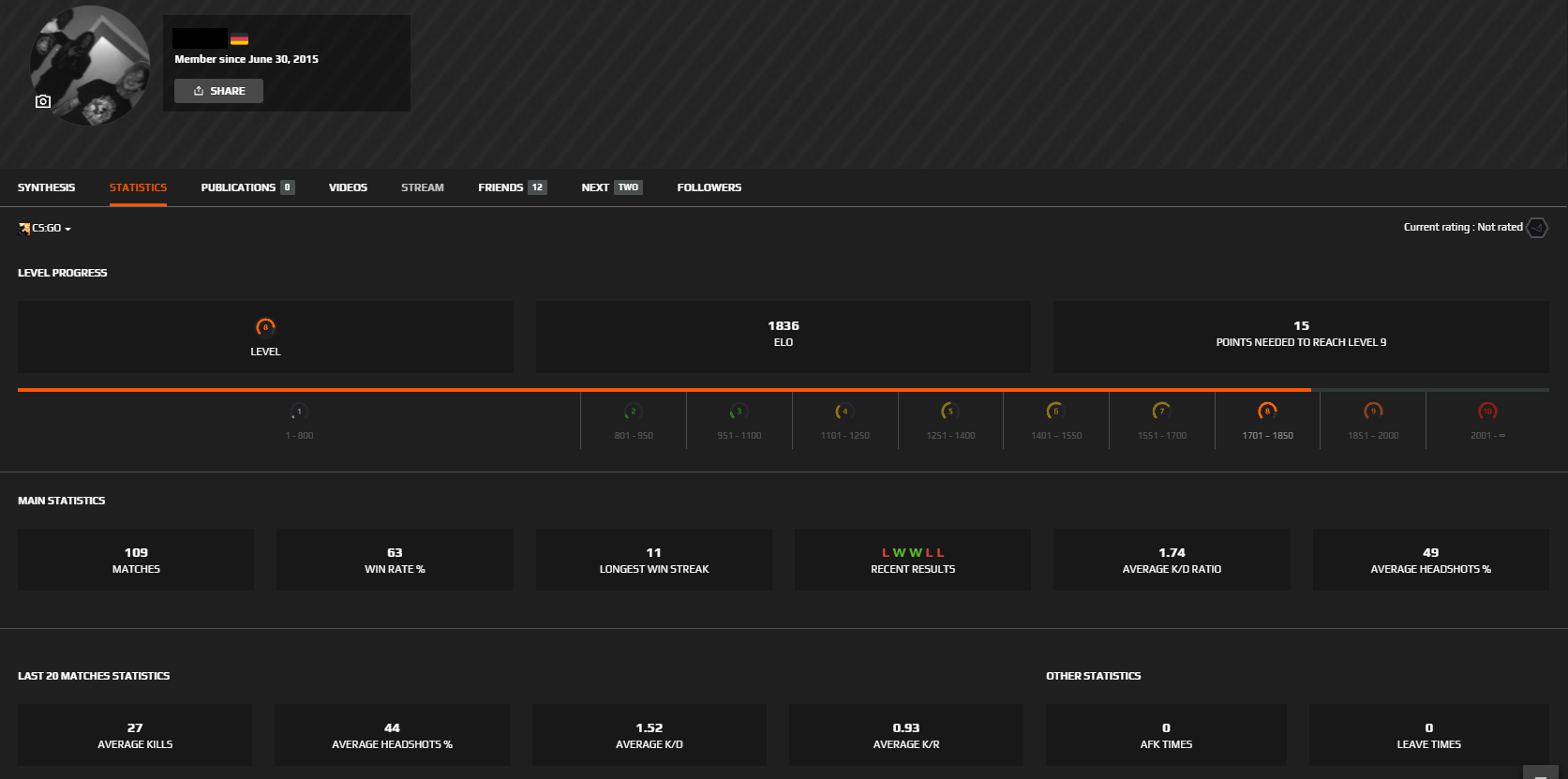Click the 1836 ELO card

[784, 337]
